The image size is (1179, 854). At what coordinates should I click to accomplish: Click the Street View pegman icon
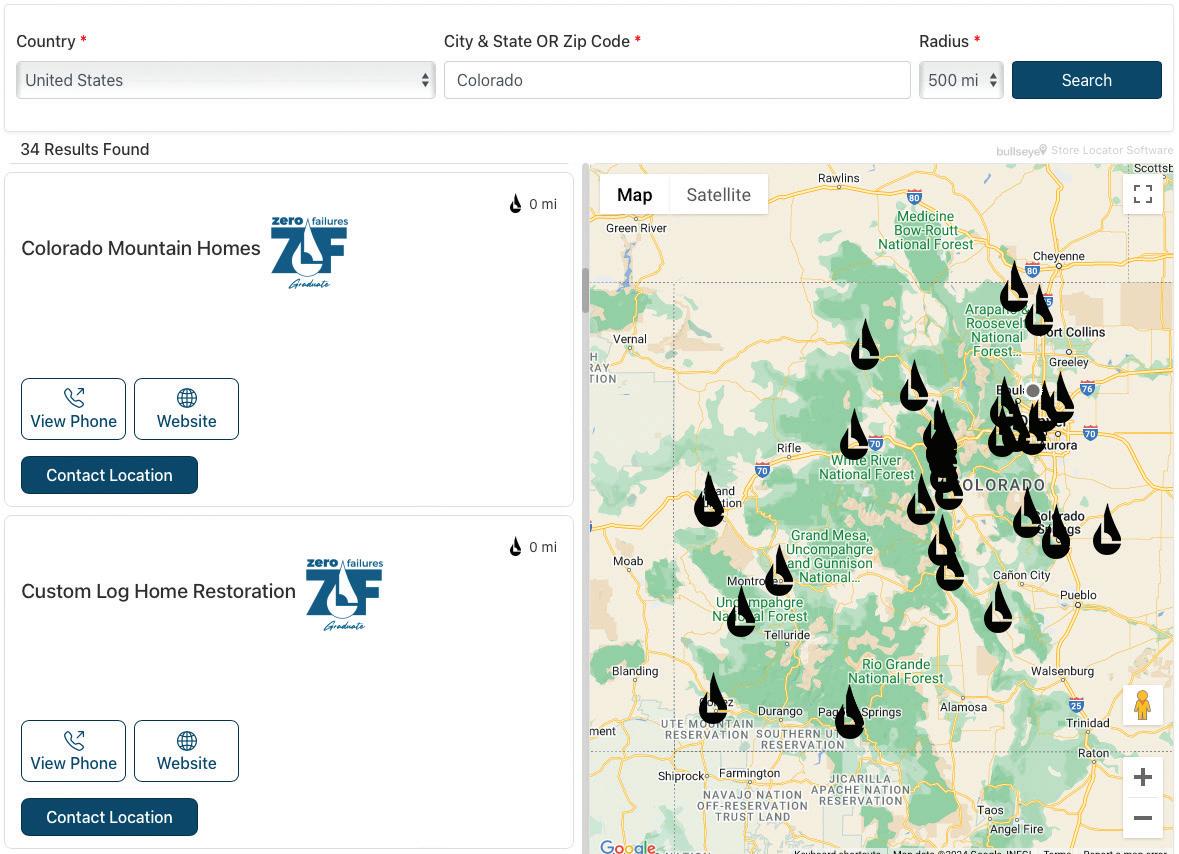pyautogui.click(x=1142, y=705)
